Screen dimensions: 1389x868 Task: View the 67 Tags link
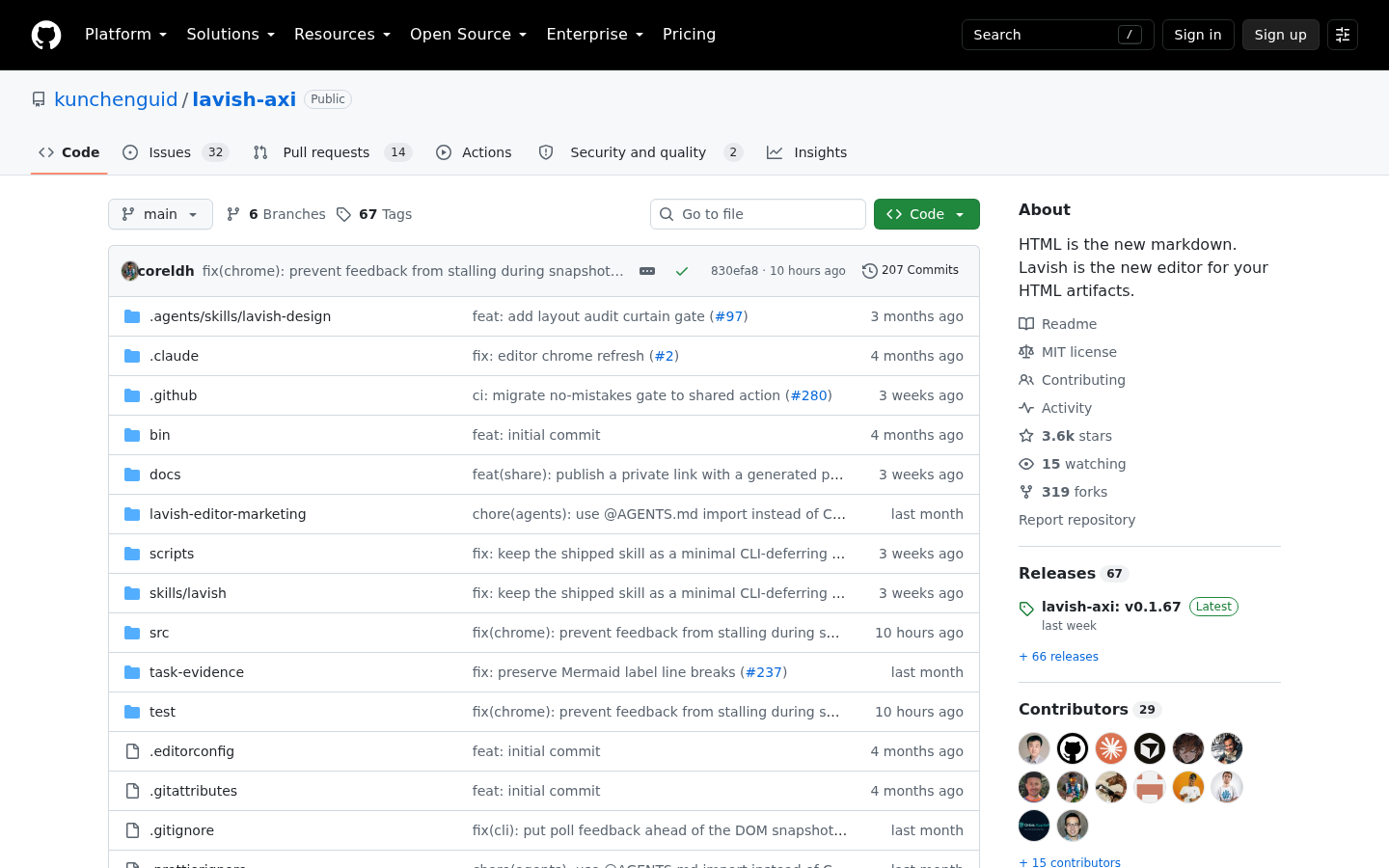point(374,214)
